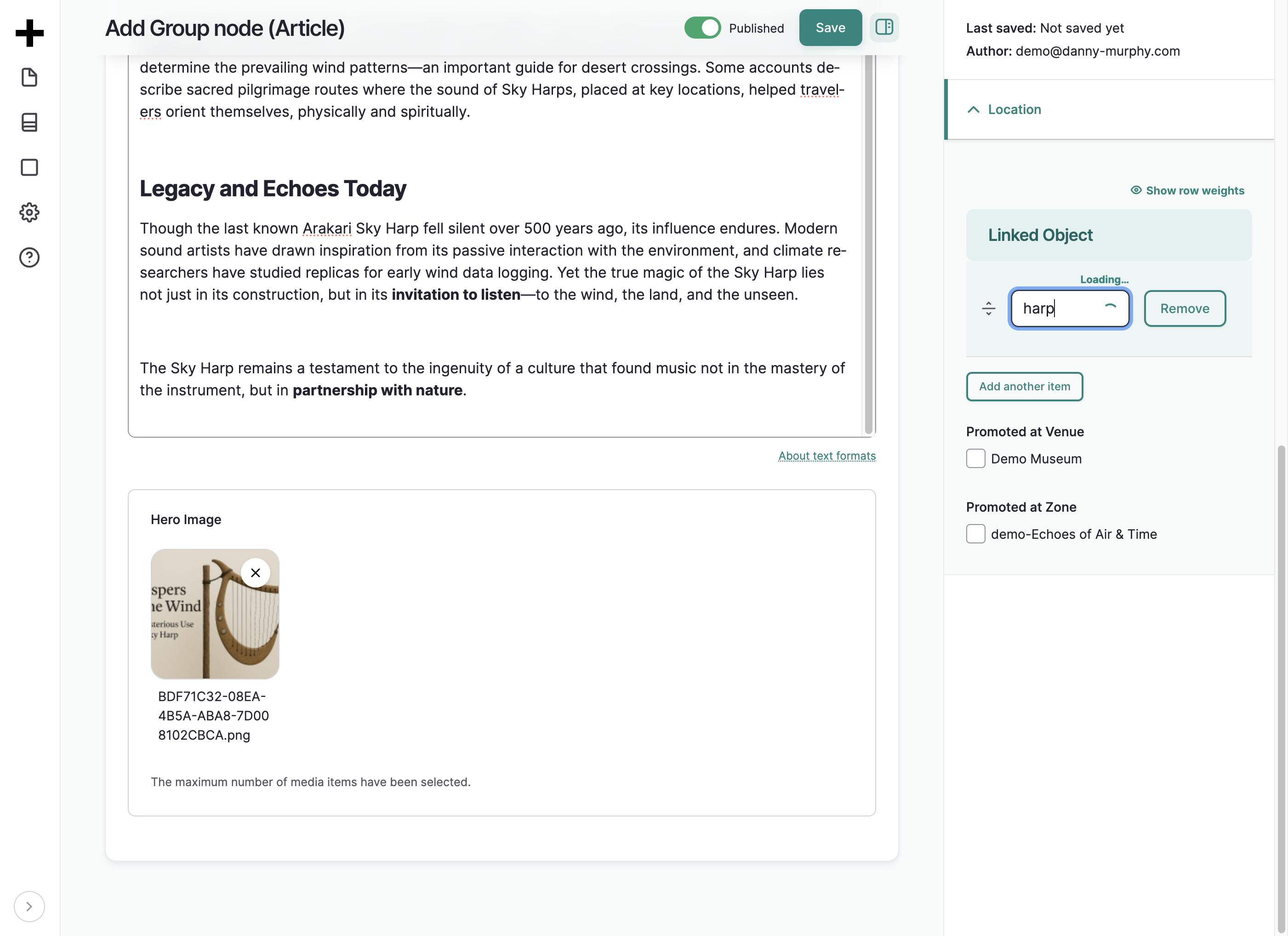Check demo-Echoes of Air & Time checkbox
This screenshot has height=936, width=1288.
click(975, 534)
